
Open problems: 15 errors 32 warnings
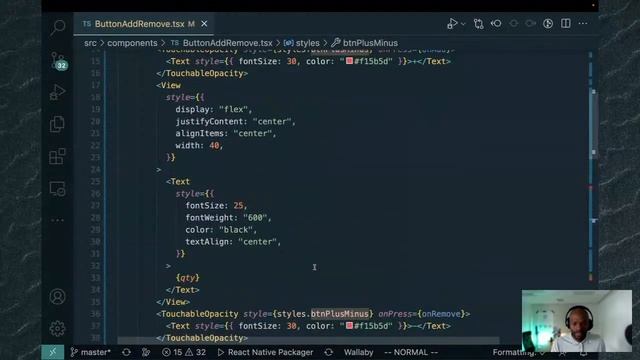(184, 352)
